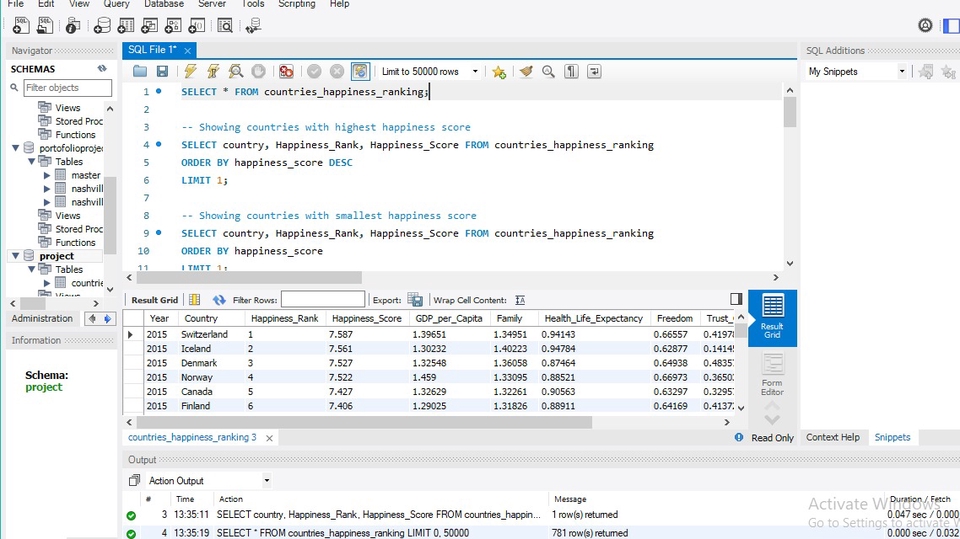Toggle the result side panel visibility
Image resolution: width=960 pixels, height=539 pixels.
[736, 299]
